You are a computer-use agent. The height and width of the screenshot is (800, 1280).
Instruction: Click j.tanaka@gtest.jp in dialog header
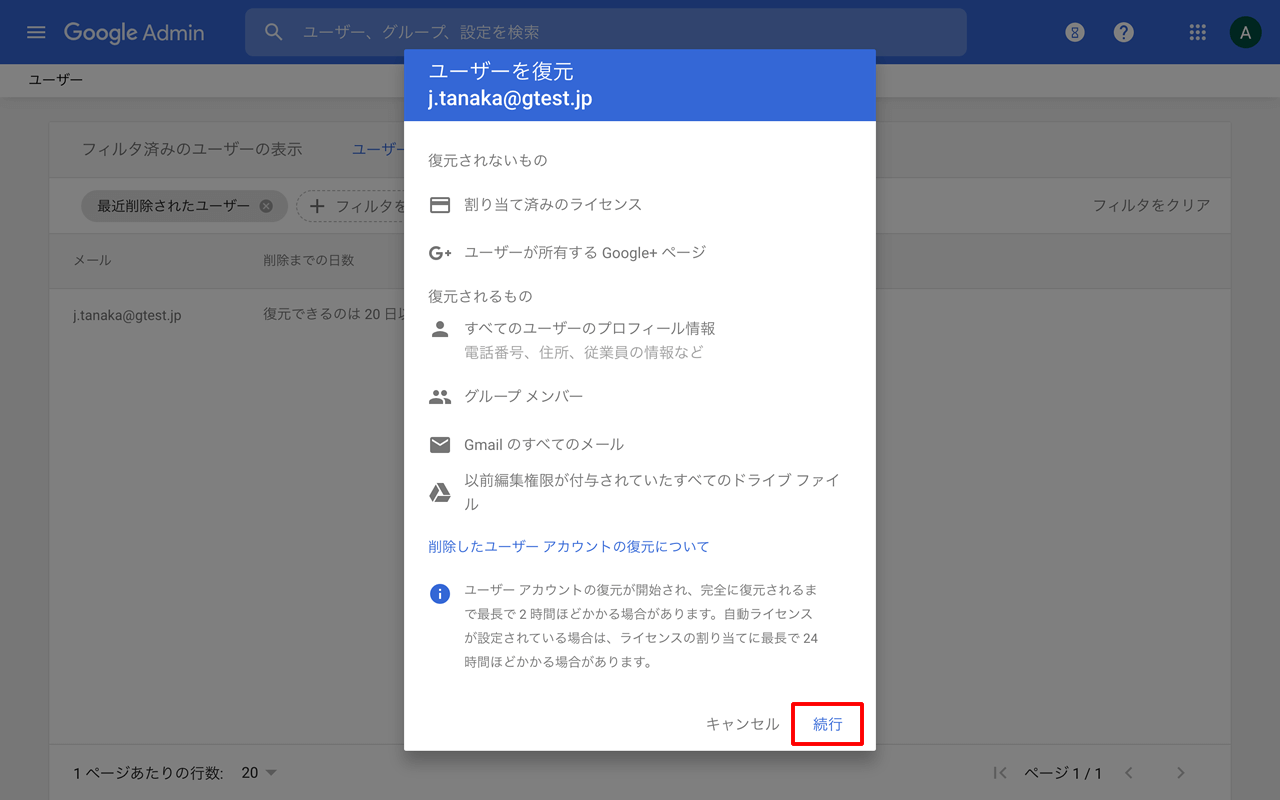510,100
